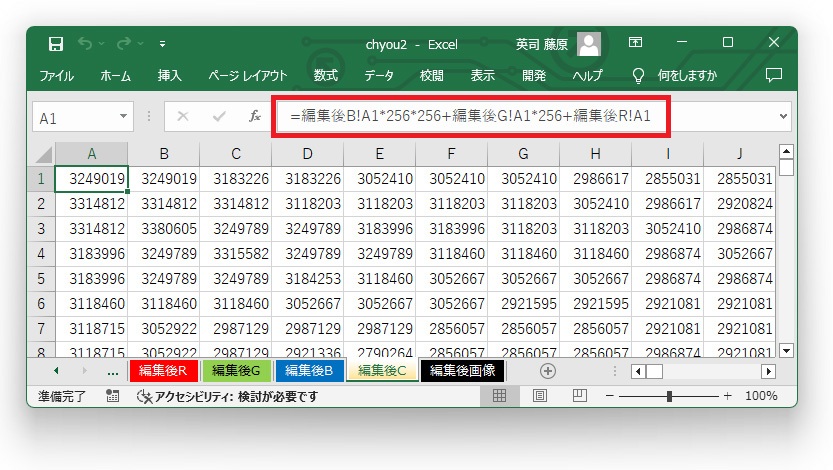Click cell J2 value 2920824

(x=740, y=204)
